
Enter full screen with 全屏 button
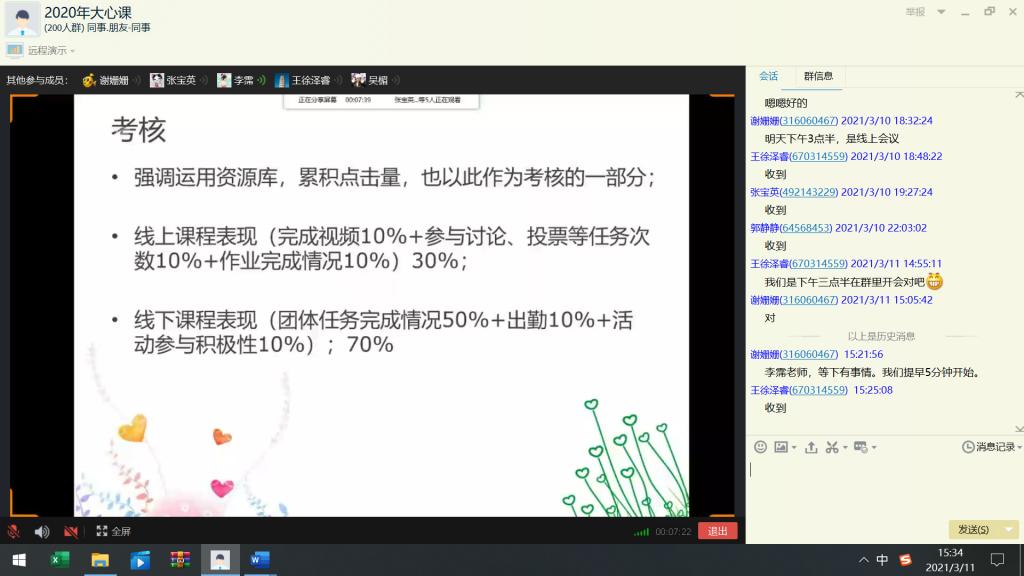pos(113,531)
